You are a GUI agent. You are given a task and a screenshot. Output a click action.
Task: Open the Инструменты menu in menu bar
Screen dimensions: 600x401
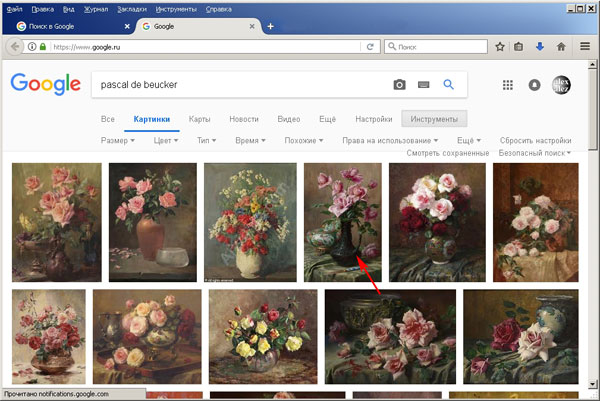coord(176,9)
